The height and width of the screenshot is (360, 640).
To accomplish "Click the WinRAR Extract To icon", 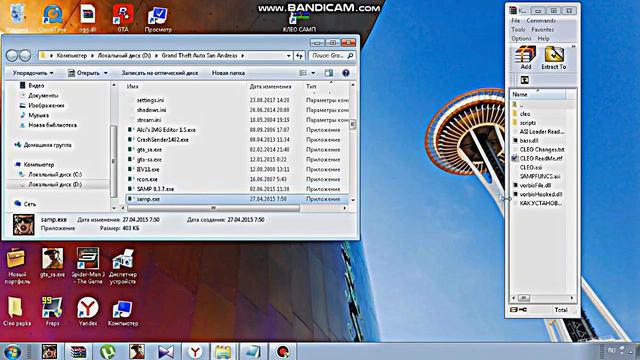I will point(554,58).
